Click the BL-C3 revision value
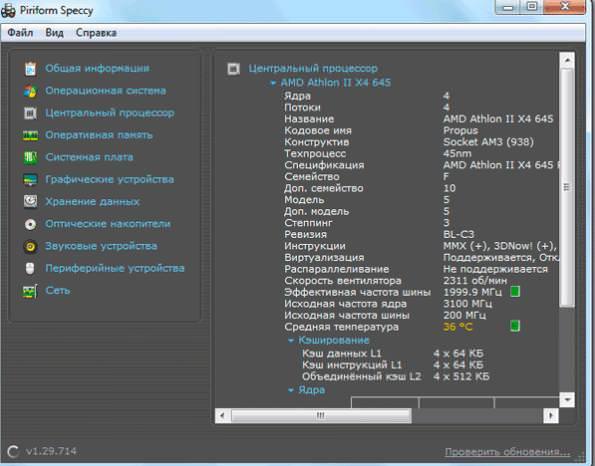Viewport: 595px width, 466px height. [458, 234]
